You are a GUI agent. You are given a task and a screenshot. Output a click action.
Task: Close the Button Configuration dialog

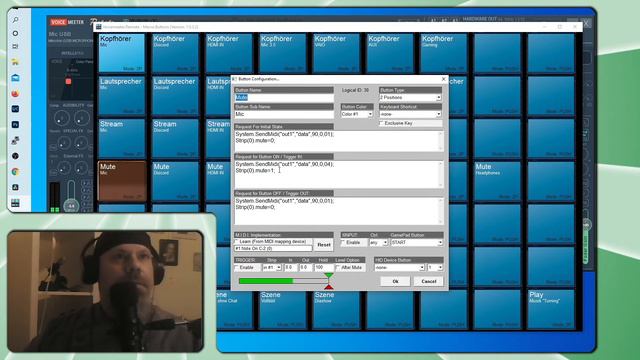[x=444, y=79]
